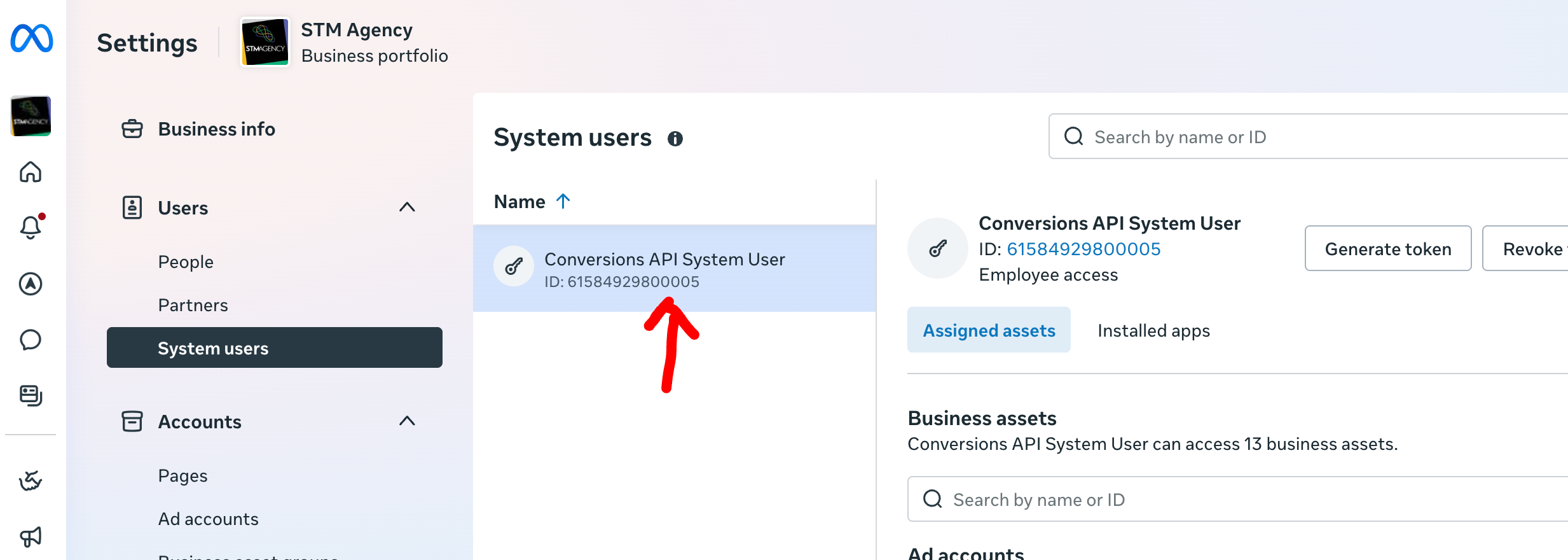Open the news feed pages icon
1568x560 pixels.
31,395
